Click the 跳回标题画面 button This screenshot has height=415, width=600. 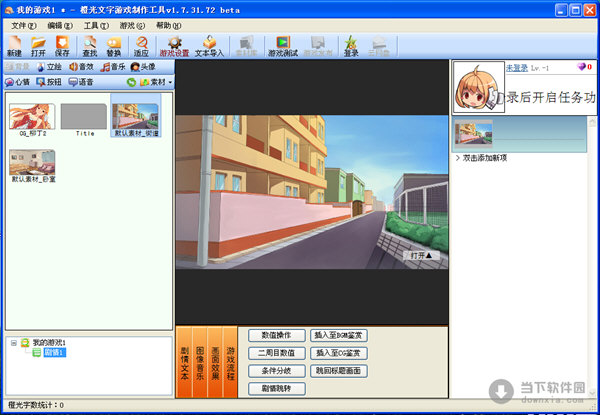tap(339, 371)
